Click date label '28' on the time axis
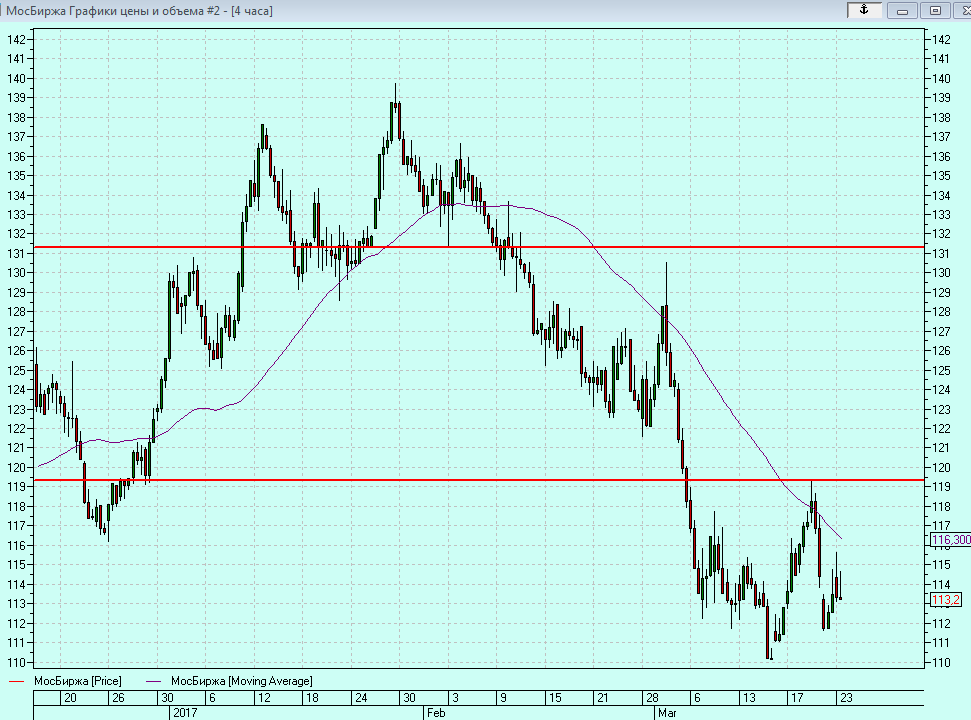The image size is (971, 720). tap(652, 698)
